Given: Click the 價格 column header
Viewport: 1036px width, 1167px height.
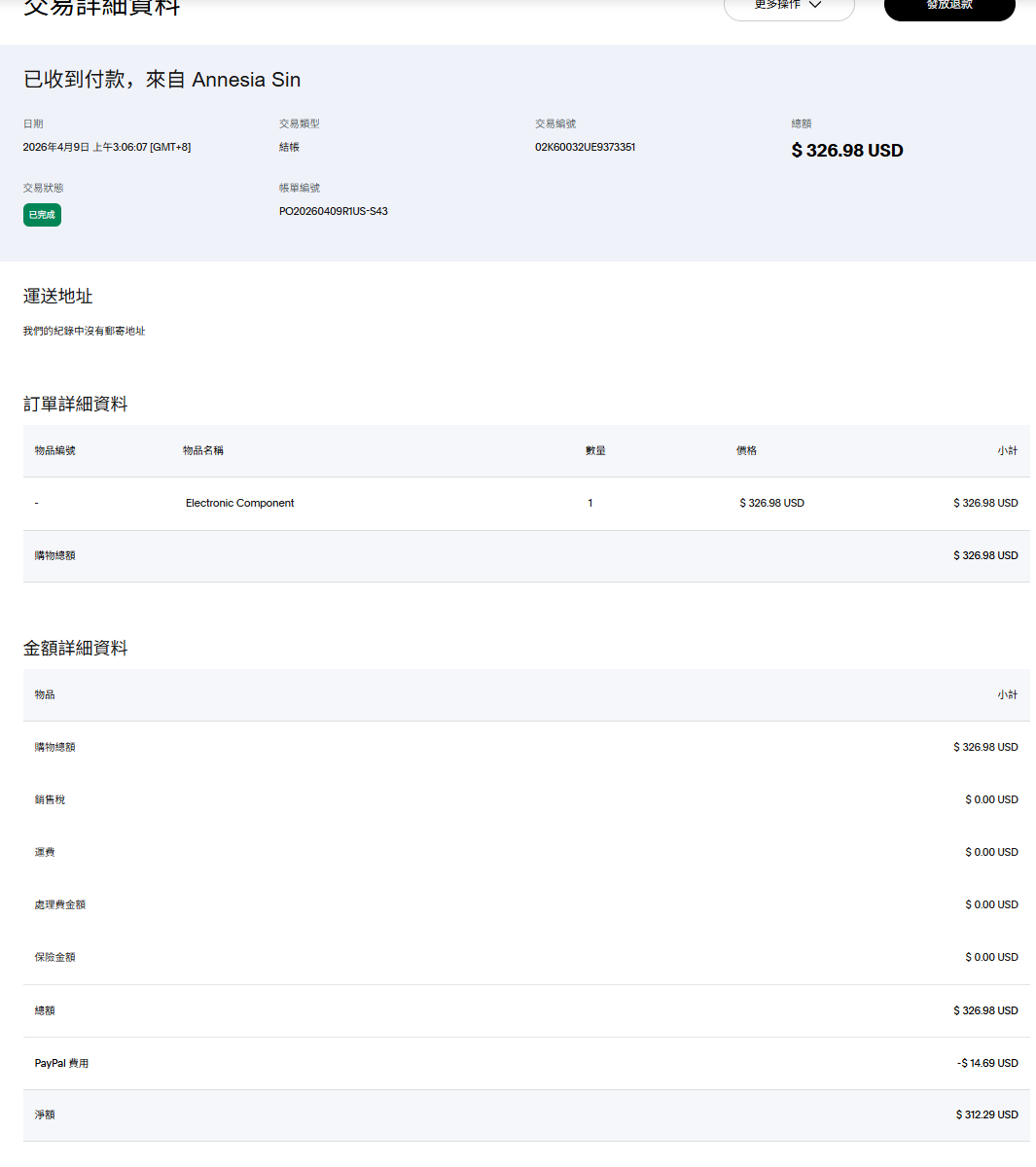Looking at the screenshot, I should pyautogui.click(x=746, y=450).
